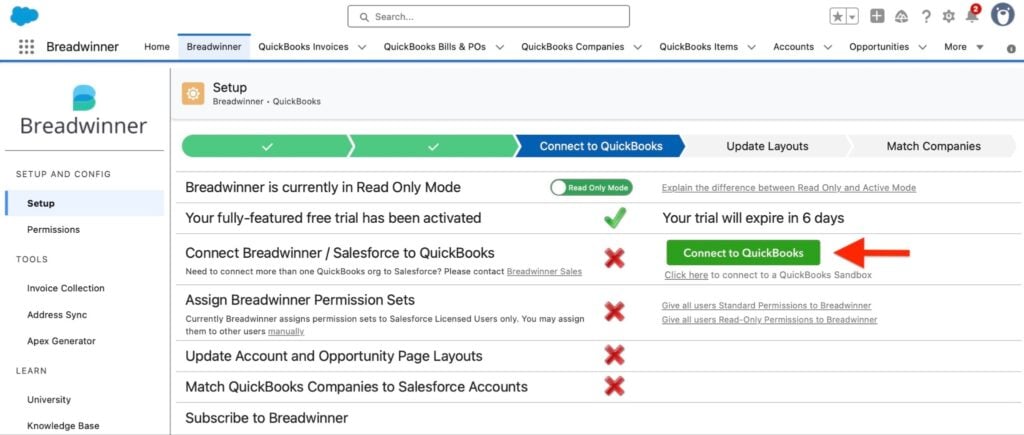Click the Salesforce cloud logo
Image resolution: width=1024 pixels, height=435 pixels.
24,16
